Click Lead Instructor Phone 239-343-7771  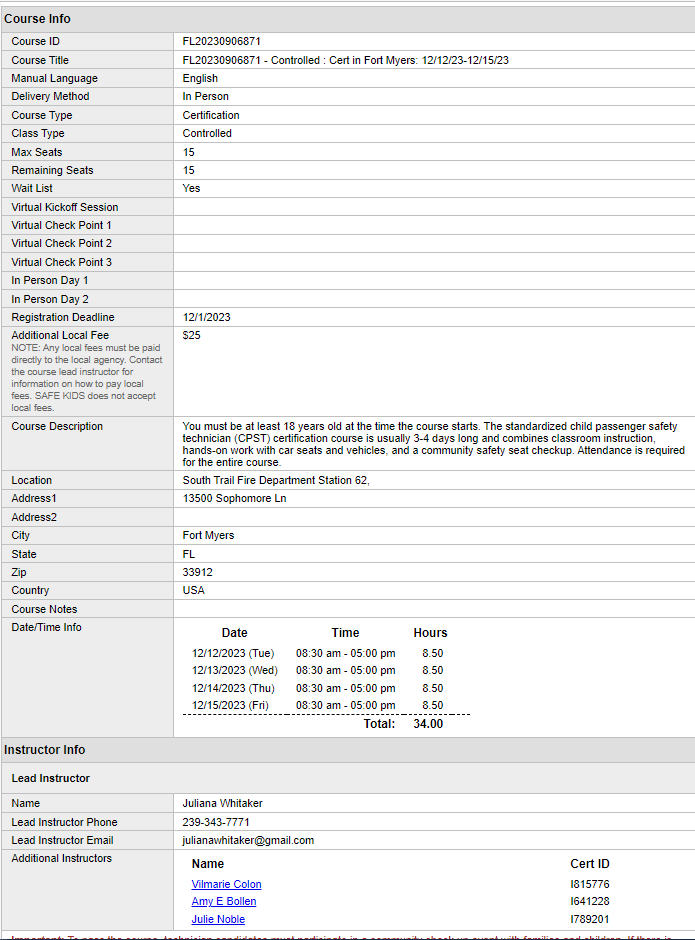[x=216, y=822]
